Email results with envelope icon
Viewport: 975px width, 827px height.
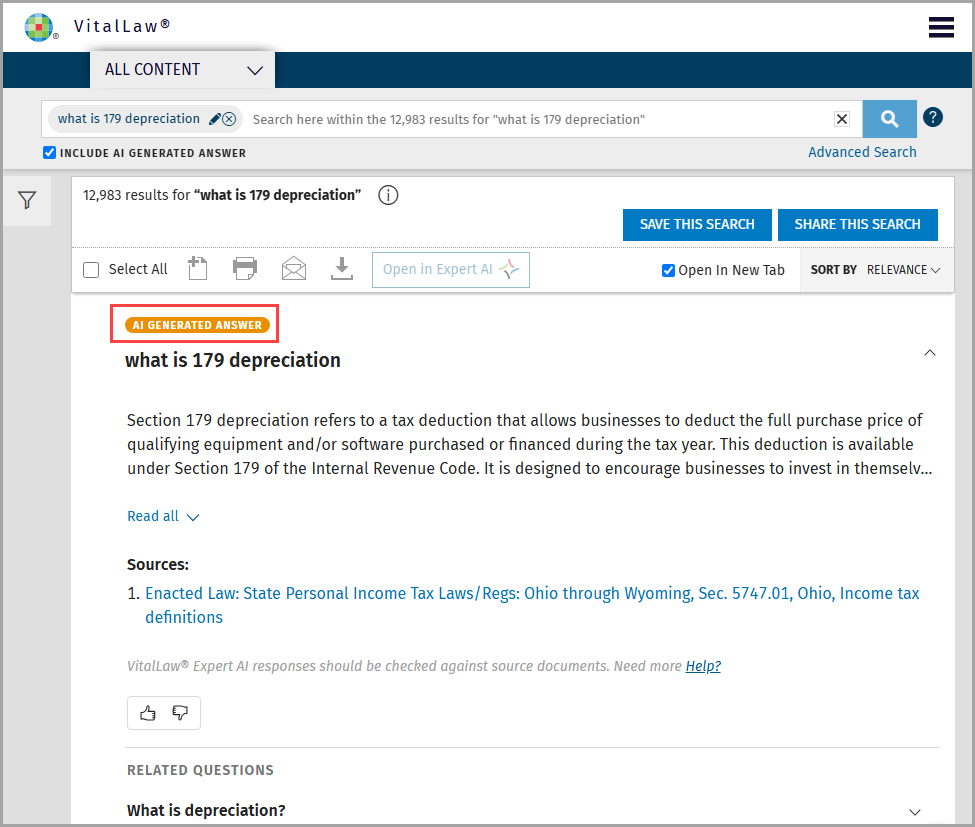pos(293,269)
